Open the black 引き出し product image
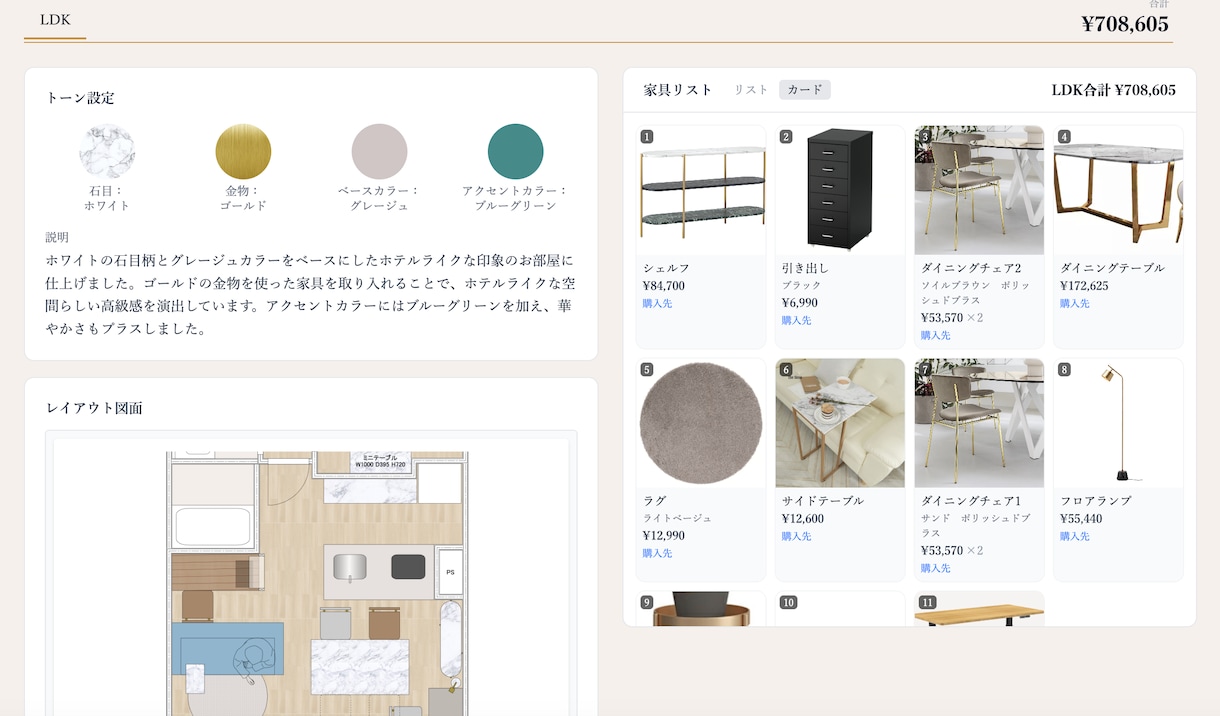The height and width of the screenshot is (716, 1220). point(840,190)
